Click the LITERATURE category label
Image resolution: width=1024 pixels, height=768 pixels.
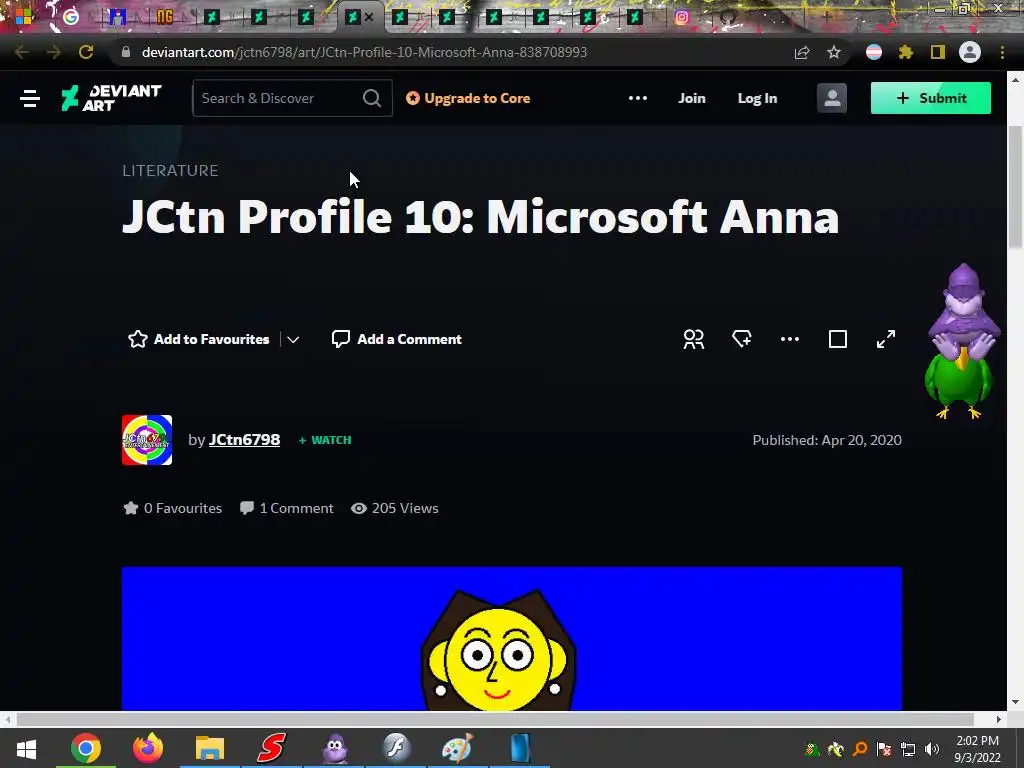(170, 170)
